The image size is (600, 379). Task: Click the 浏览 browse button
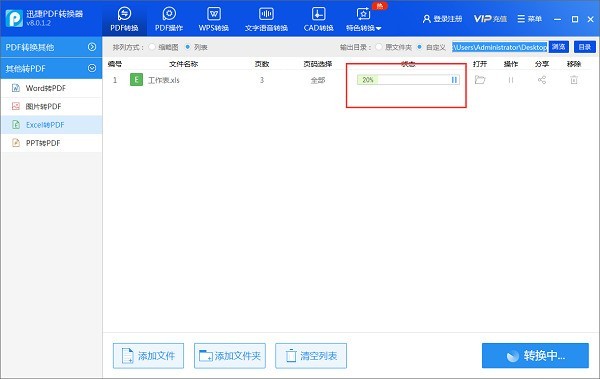point(559,47)
